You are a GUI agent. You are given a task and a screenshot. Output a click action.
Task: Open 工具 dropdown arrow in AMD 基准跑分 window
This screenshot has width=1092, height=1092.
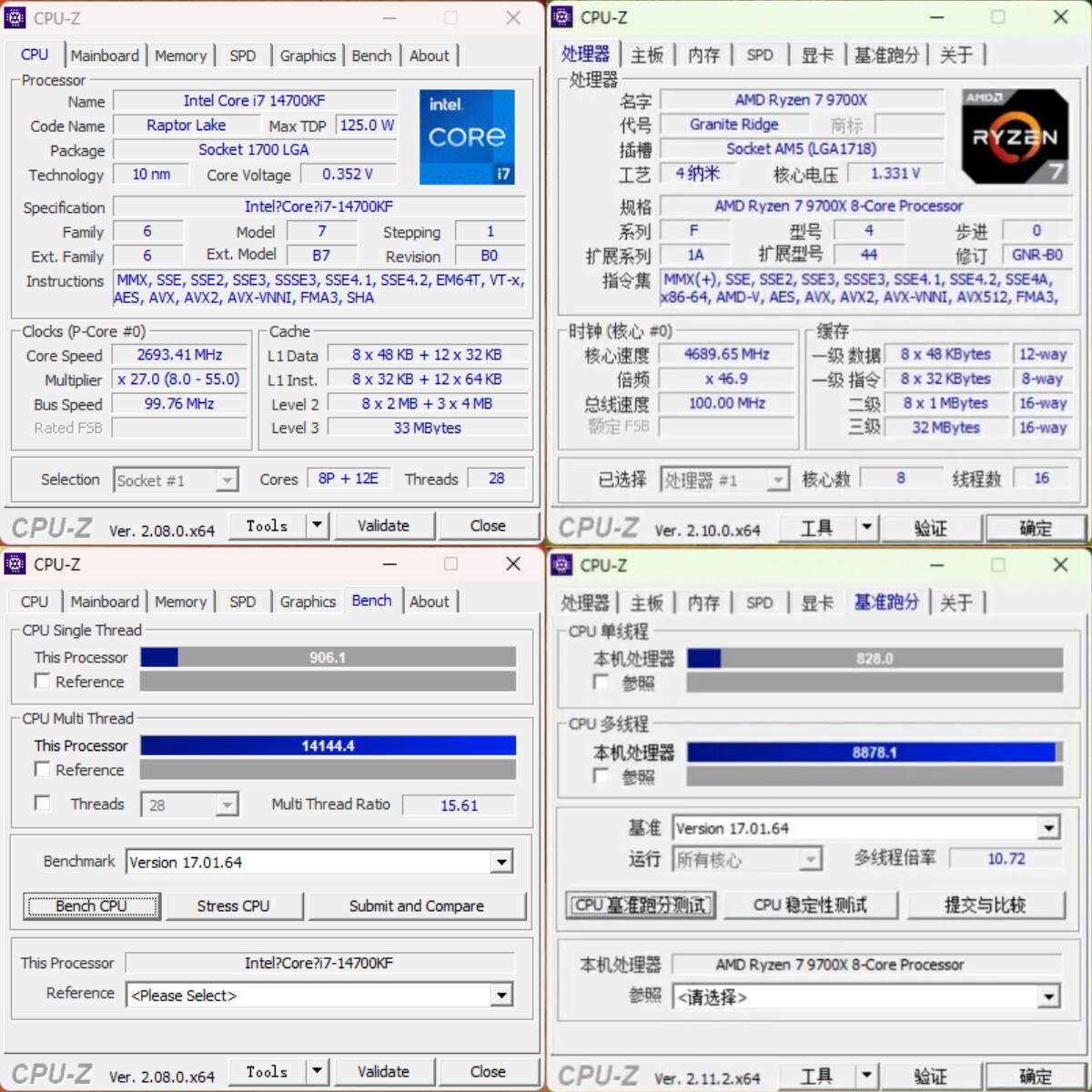point(866,1076)
